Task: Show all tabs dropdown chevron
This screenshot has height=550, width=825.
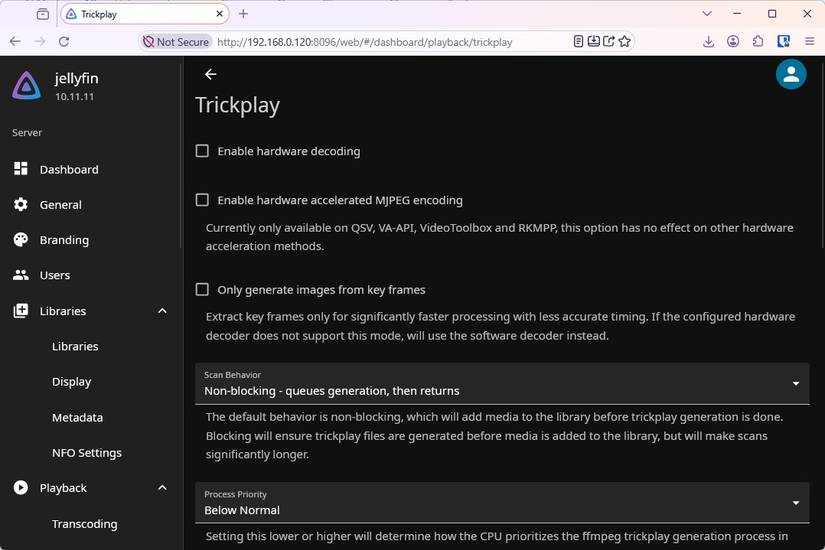Action: point(707,14)
